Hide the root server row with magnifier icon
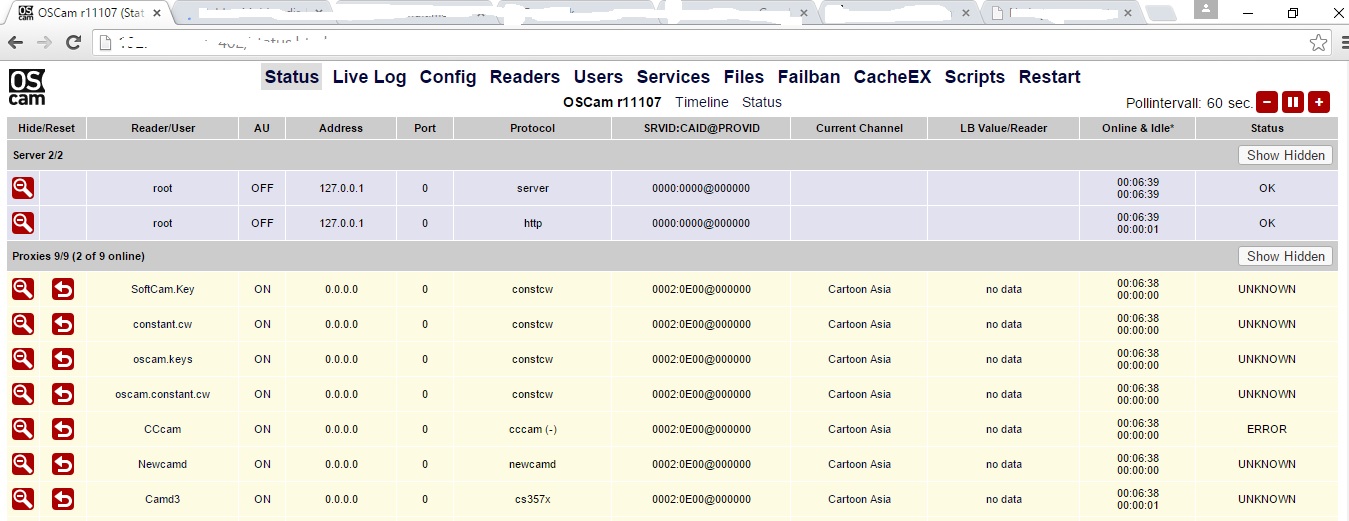1349x521 pixels. click(23, 188)
